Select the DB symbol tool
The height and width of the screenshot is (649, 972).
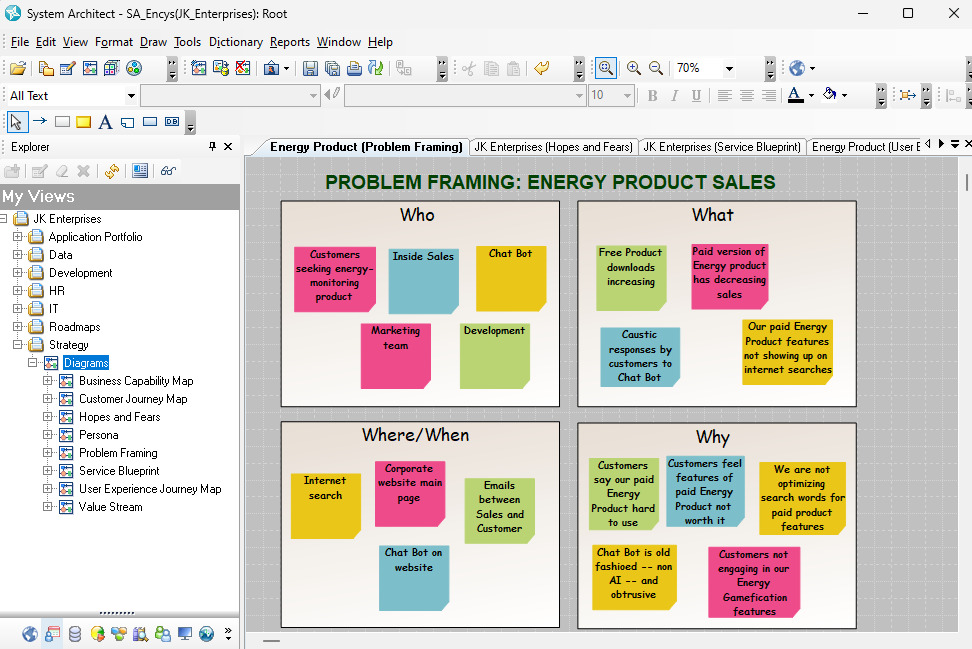tap(172, 121)
